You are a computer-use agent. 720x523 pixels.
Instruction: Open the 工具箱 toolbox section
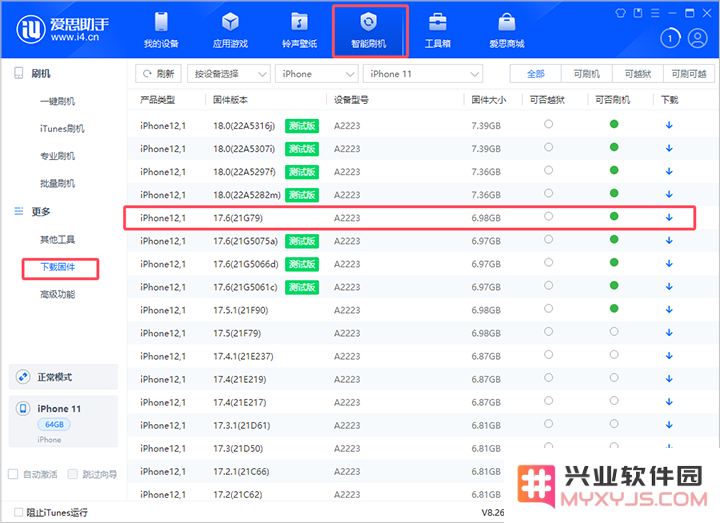point(438,30)
